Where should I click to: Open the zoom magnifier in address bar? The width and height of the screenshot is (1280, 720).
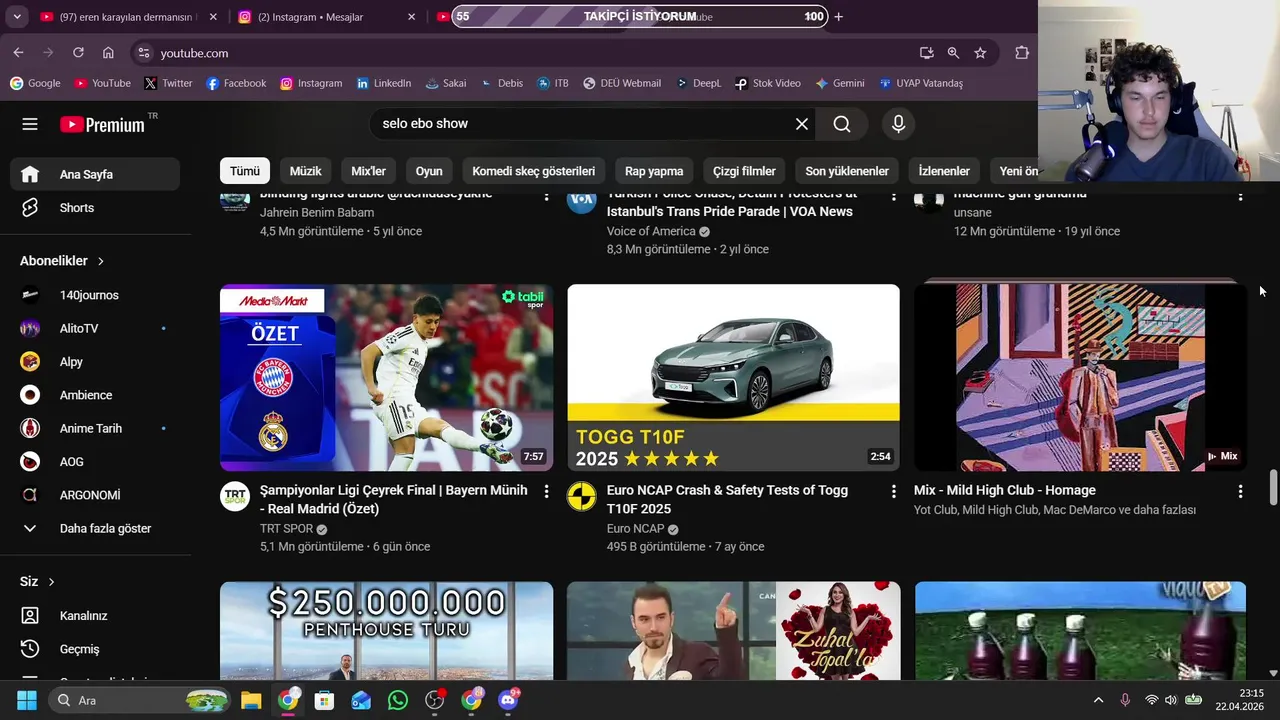coord(953,53)
